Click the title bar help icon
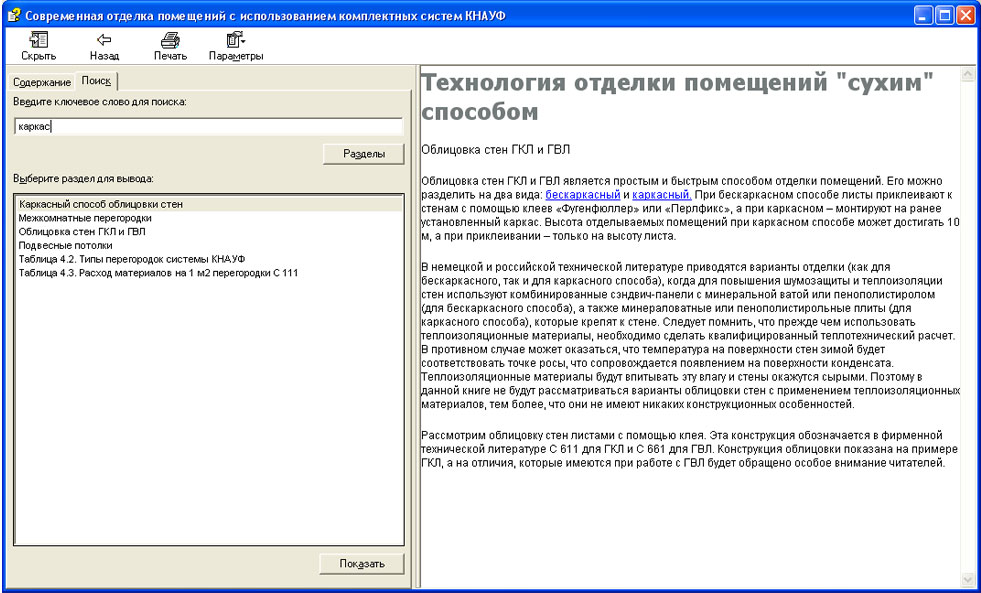This screenshot has width=981, height=593. tap(13, 15)
